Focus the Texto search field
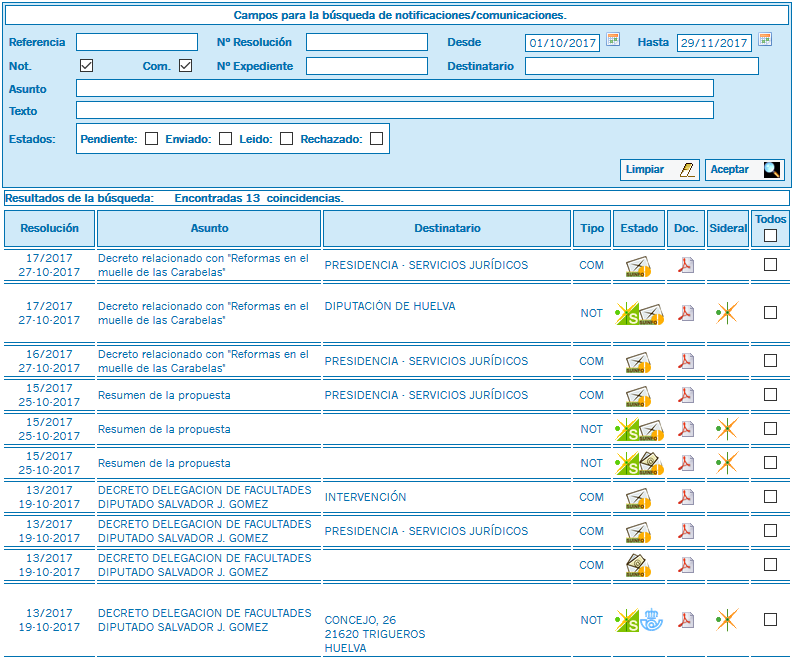The height and width of the screenshot is (658, 795). click(x=395, y=110)
